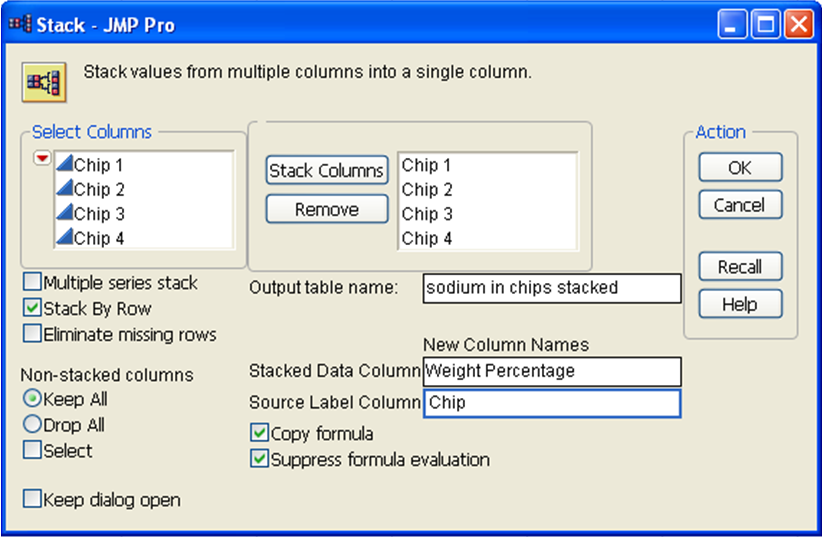Click the Recall button
The height and width of the screenshot is (538, 822).
coord(740,267)
